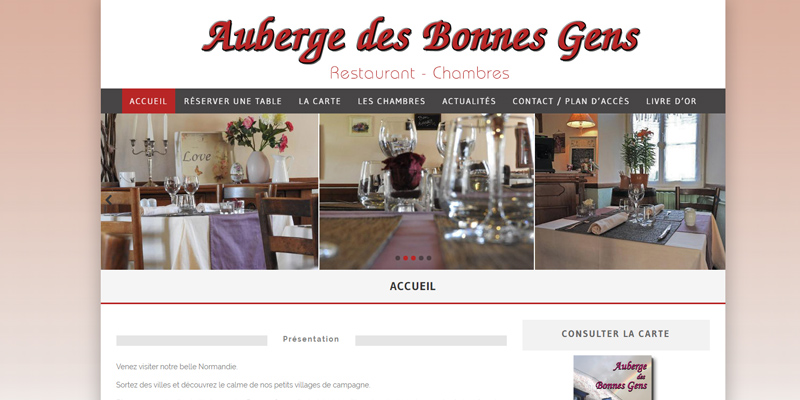The height and width of the screenshot is (400, 800).
Task: Click the slide photo of wine glasses closeup
Action: tap(427, 191)
